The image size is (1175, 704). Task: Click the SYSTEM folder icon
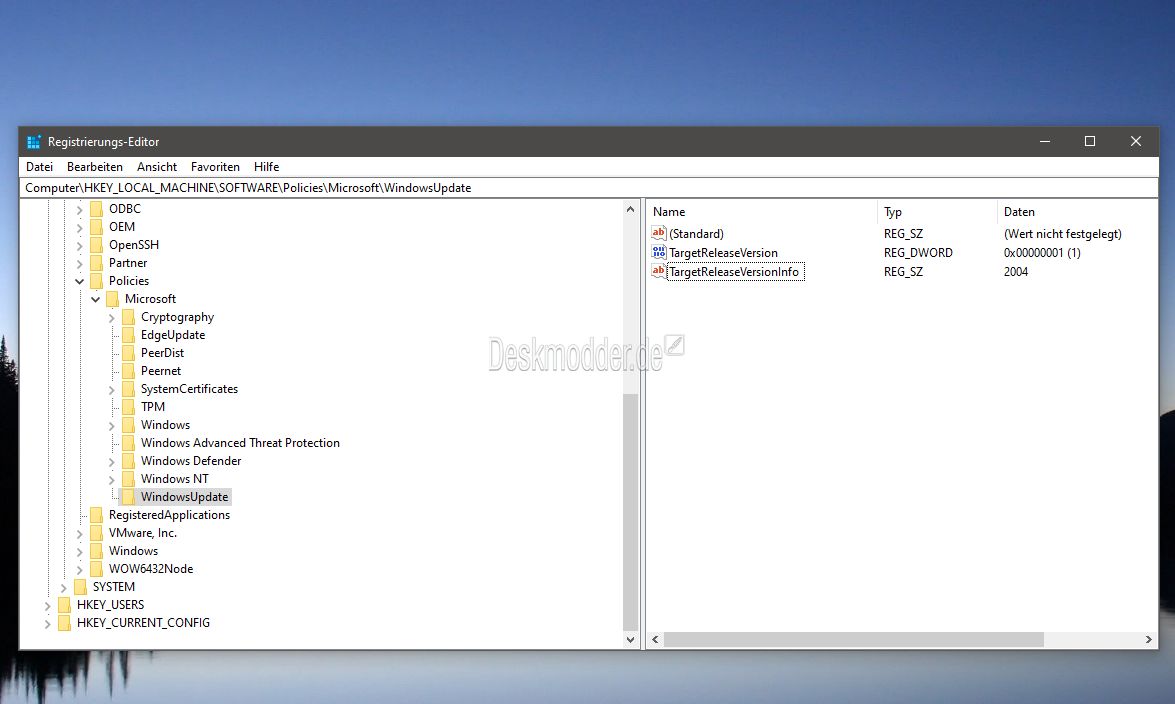coord(80,587)
